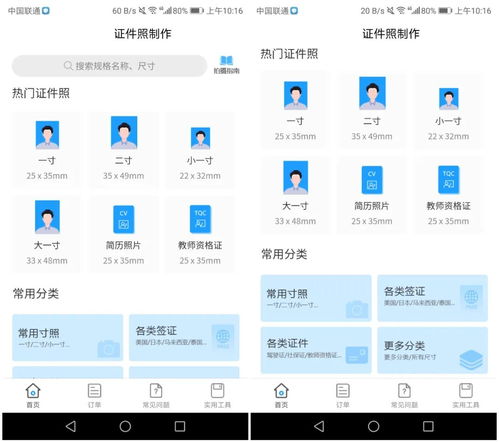Choose 二寸 35 x 49mm in right phone screen
This screenshot has width=499, height=442.
coord(372,110)
